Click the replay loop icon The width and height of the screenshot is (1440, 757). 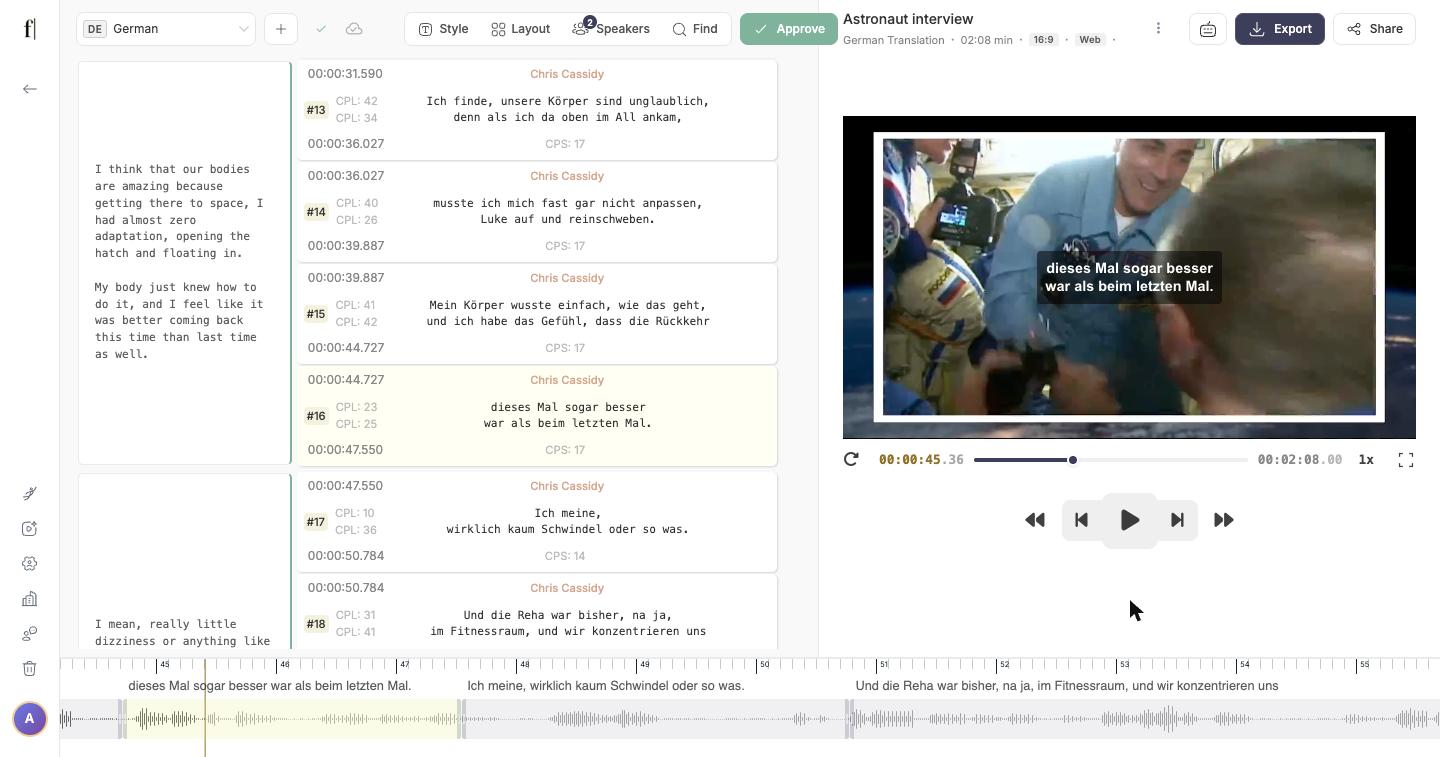(851, 459)
